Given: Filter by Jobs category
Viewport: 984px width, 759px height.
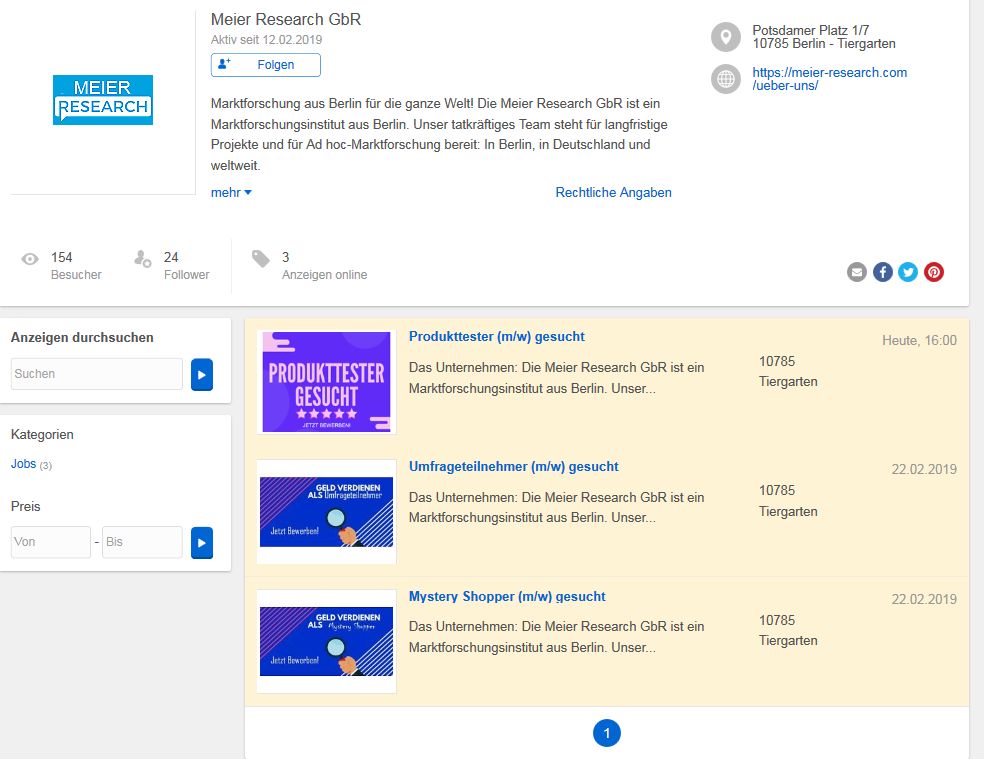Looking at the screenshot, I should click(23, 464).
